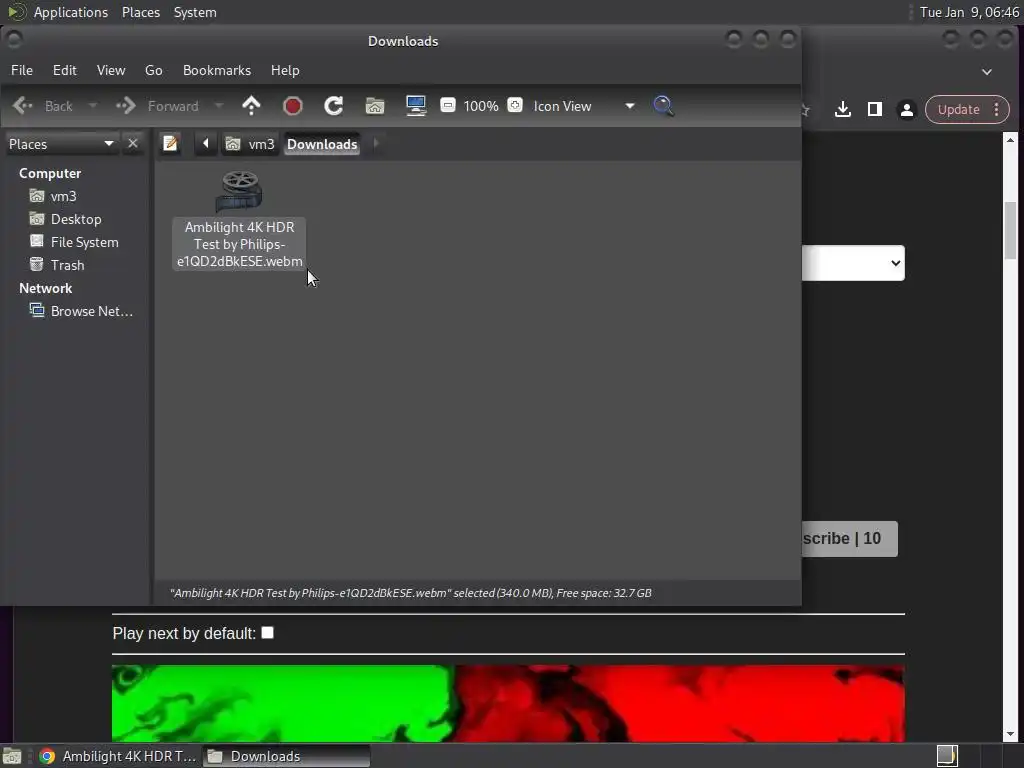
Task: Open System menu in top panel
Action: (195, 12)
